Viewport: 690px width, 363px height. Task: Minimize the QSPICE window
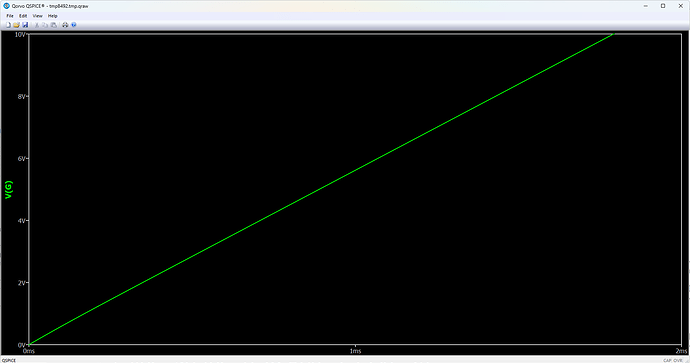pos(646,6)
